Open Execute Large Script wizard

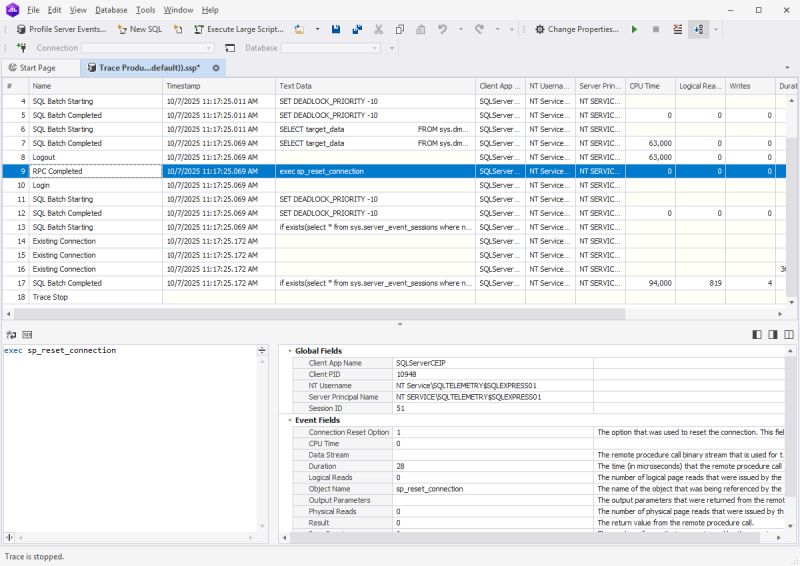[239, 30]
